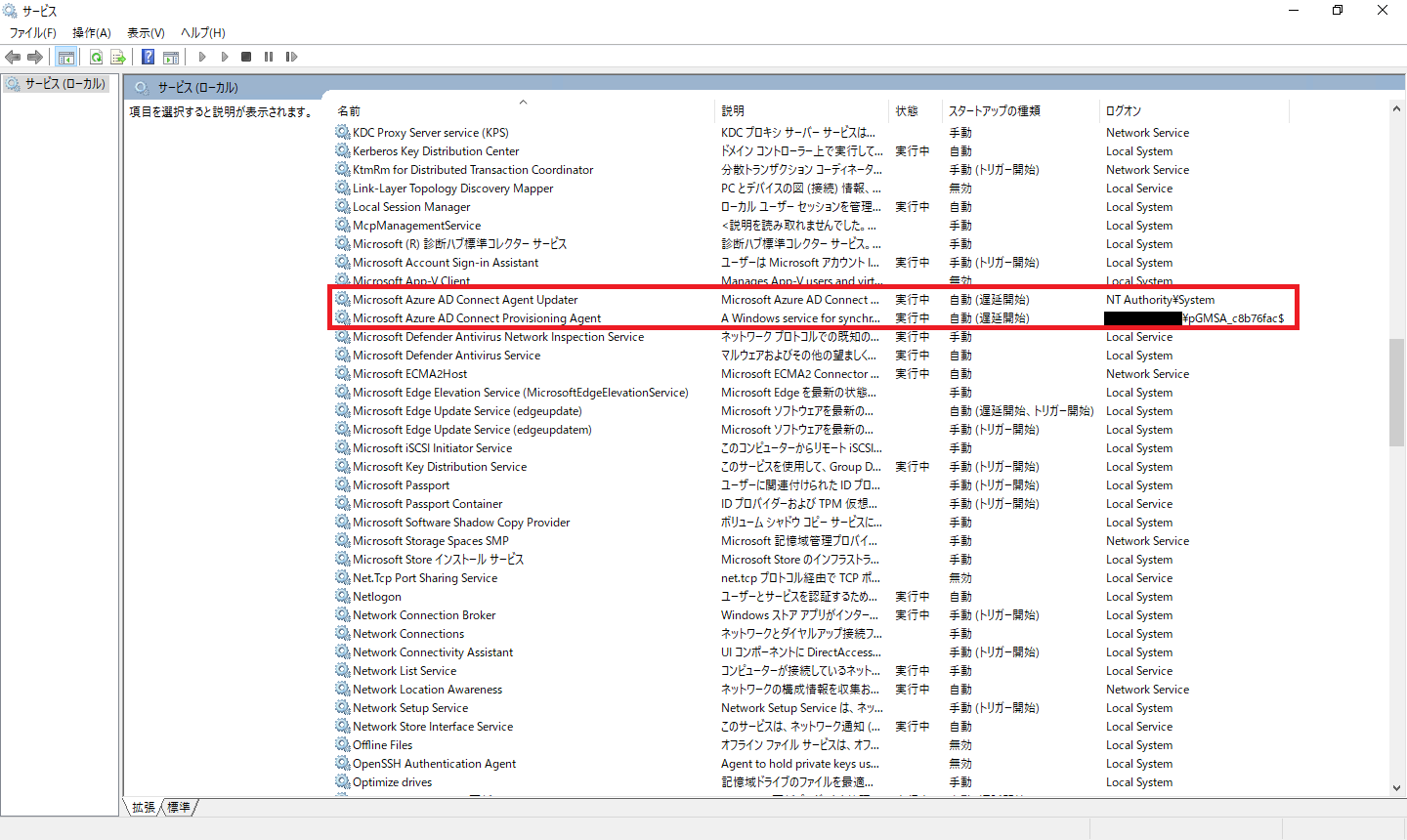Click the vertical scrollbar up arrow

[1396, 109]
